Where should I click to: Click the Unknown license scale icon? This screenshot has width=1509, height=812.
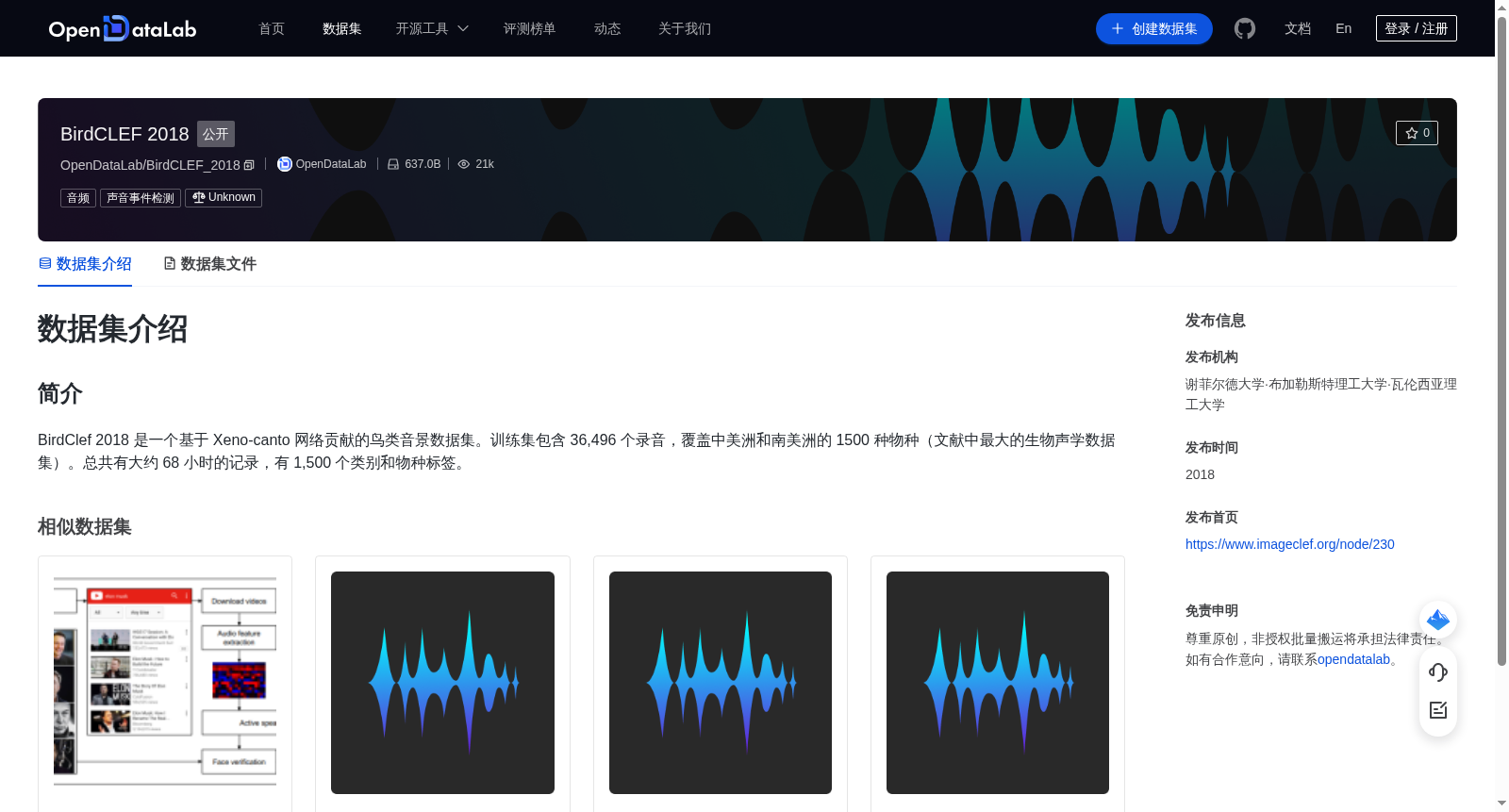point(198,197)
